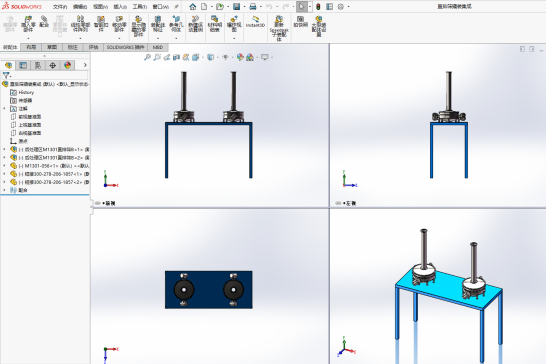
Task: Select the FeatureManager design tree tab
Action: pos(8,65)
